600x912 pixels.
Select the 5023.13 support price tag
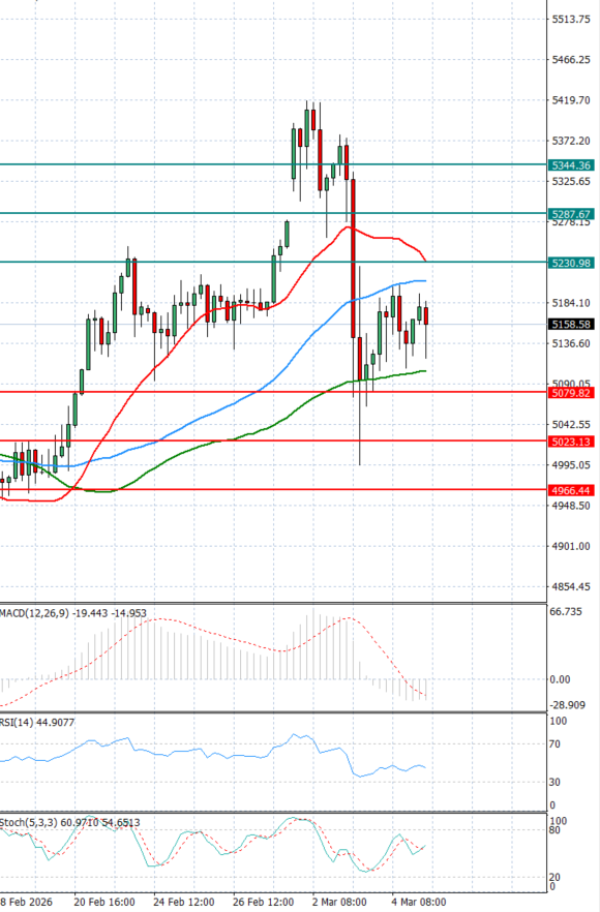tap(572, 441)
